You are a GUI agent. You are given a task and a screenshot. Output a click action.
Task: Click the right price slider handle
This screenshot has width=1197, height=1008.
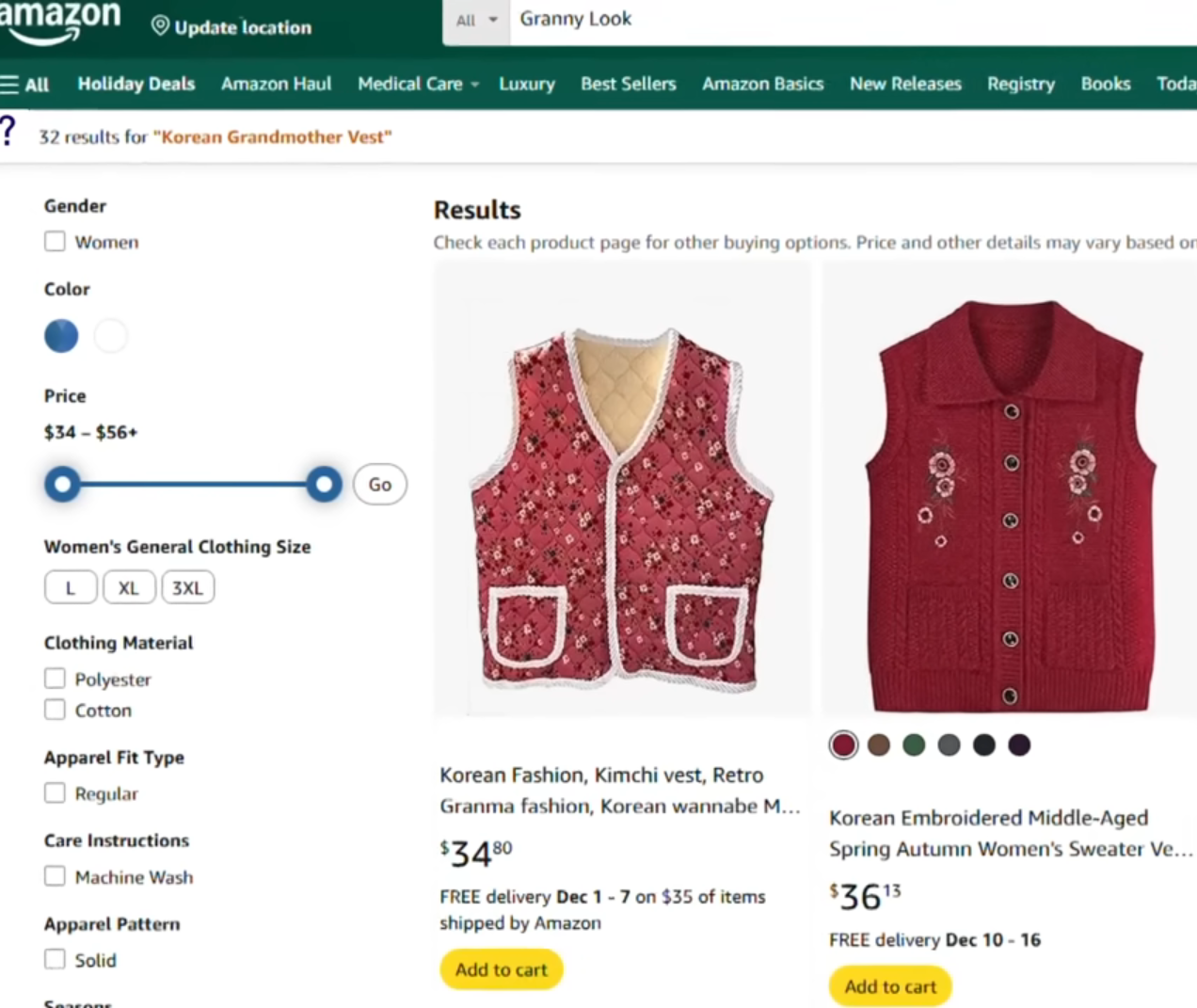coord(324,485)
